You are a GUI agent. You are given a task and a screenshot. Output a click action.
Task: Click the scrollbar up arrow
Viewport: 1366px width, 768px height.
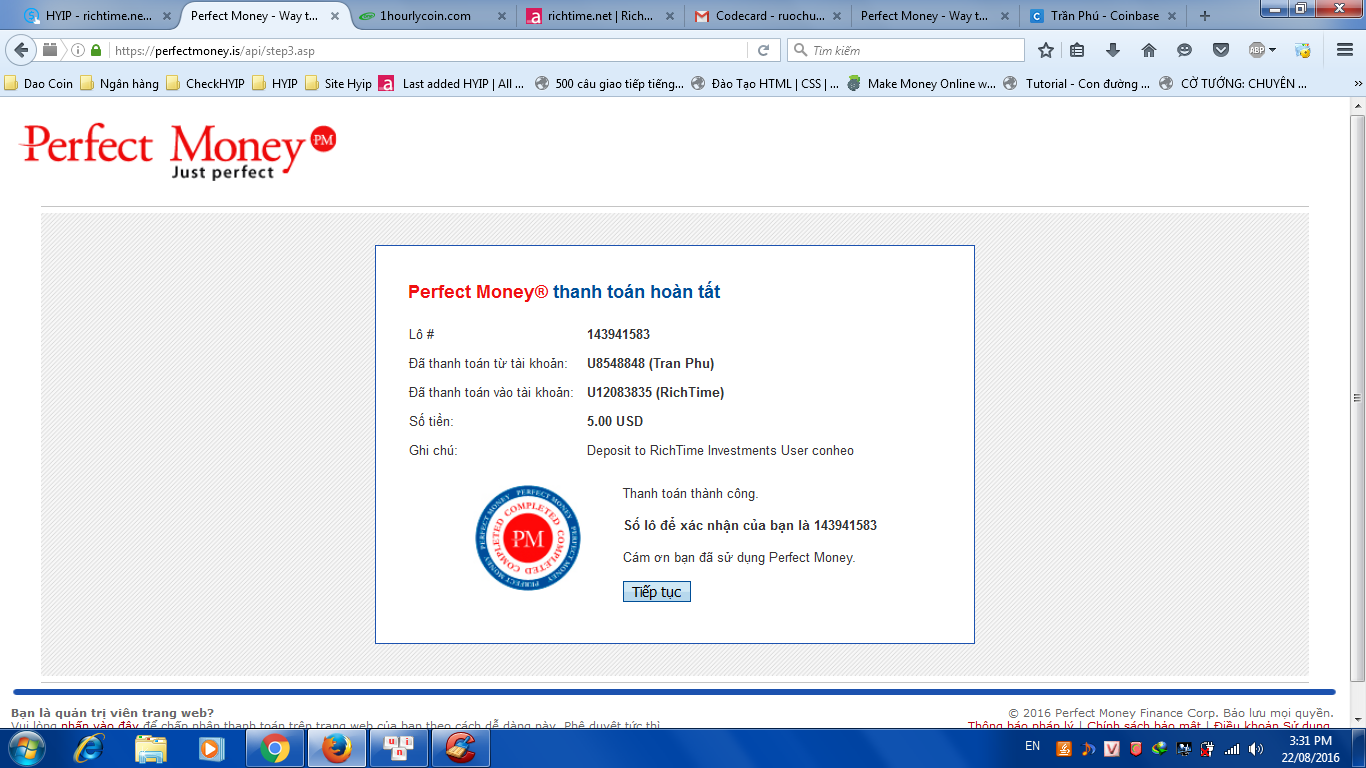(x=1357, y=106)
